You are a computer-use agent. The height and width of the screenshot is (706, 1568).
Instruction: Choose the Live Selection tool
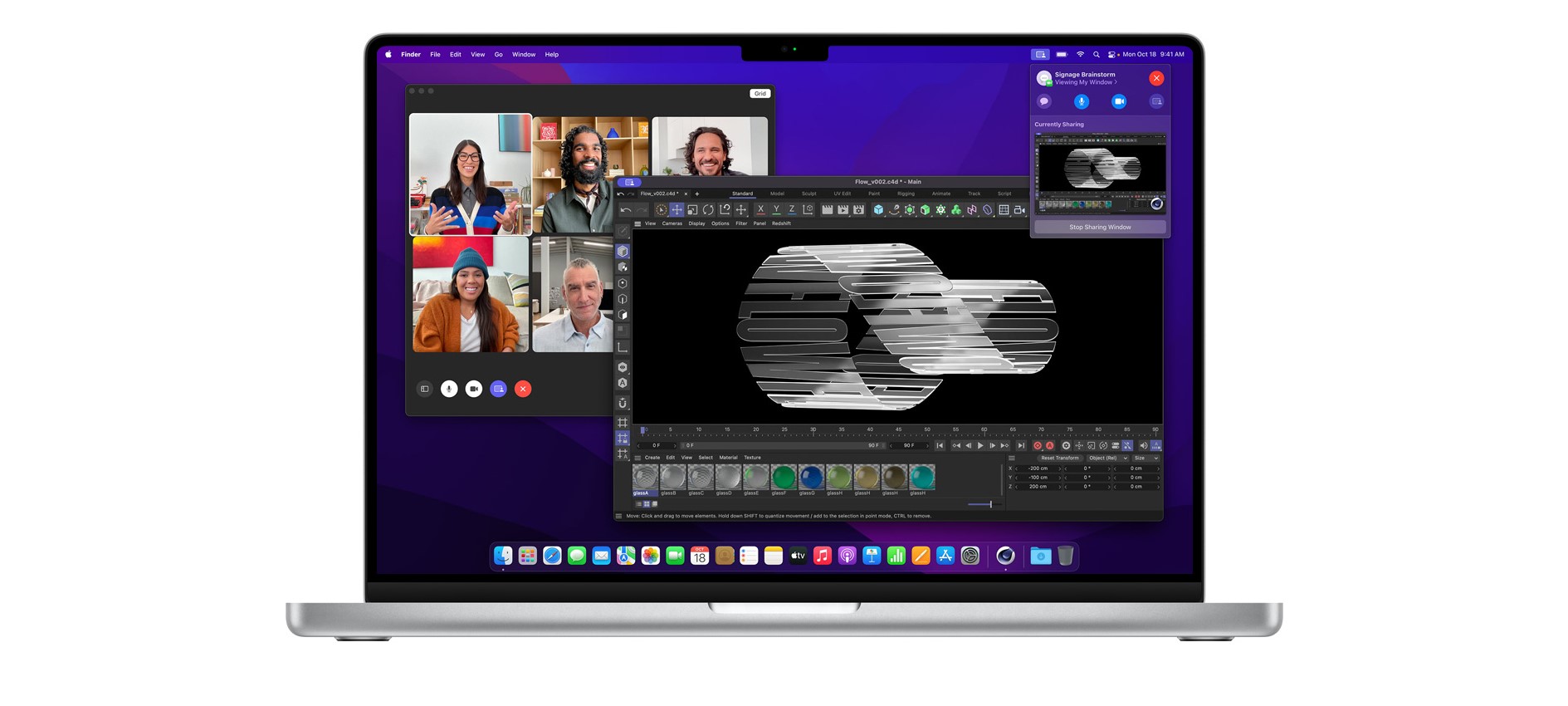click(x=661, y=210)
